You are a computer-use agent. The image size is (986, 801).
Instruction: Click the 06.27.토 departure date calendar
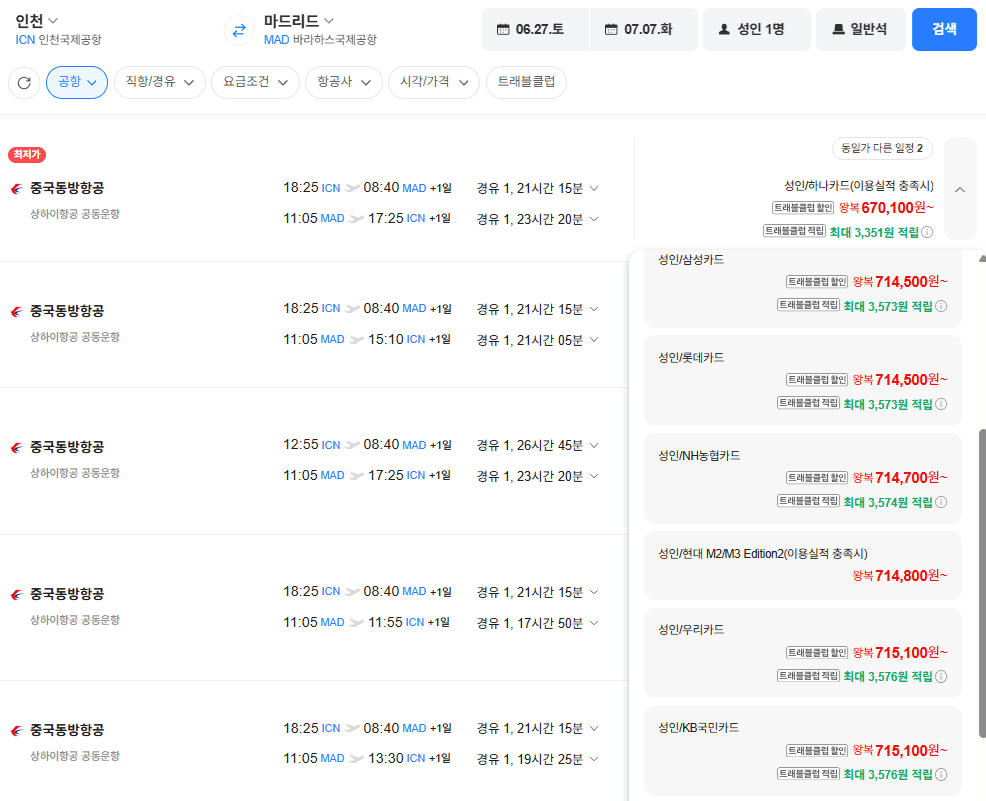pyautogui.click(x=535, y=30)
